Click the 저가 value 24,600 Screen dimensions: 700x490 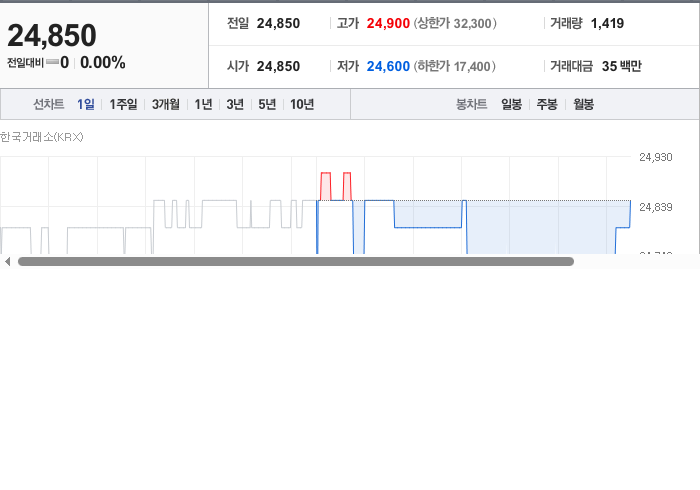click(x=388, y=66)
